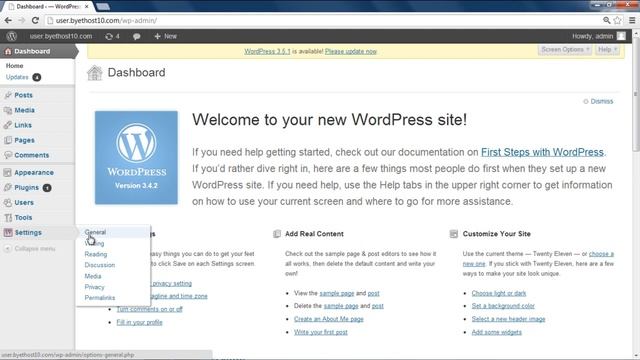Bookmark this page with the star icon

pos(618,20)
